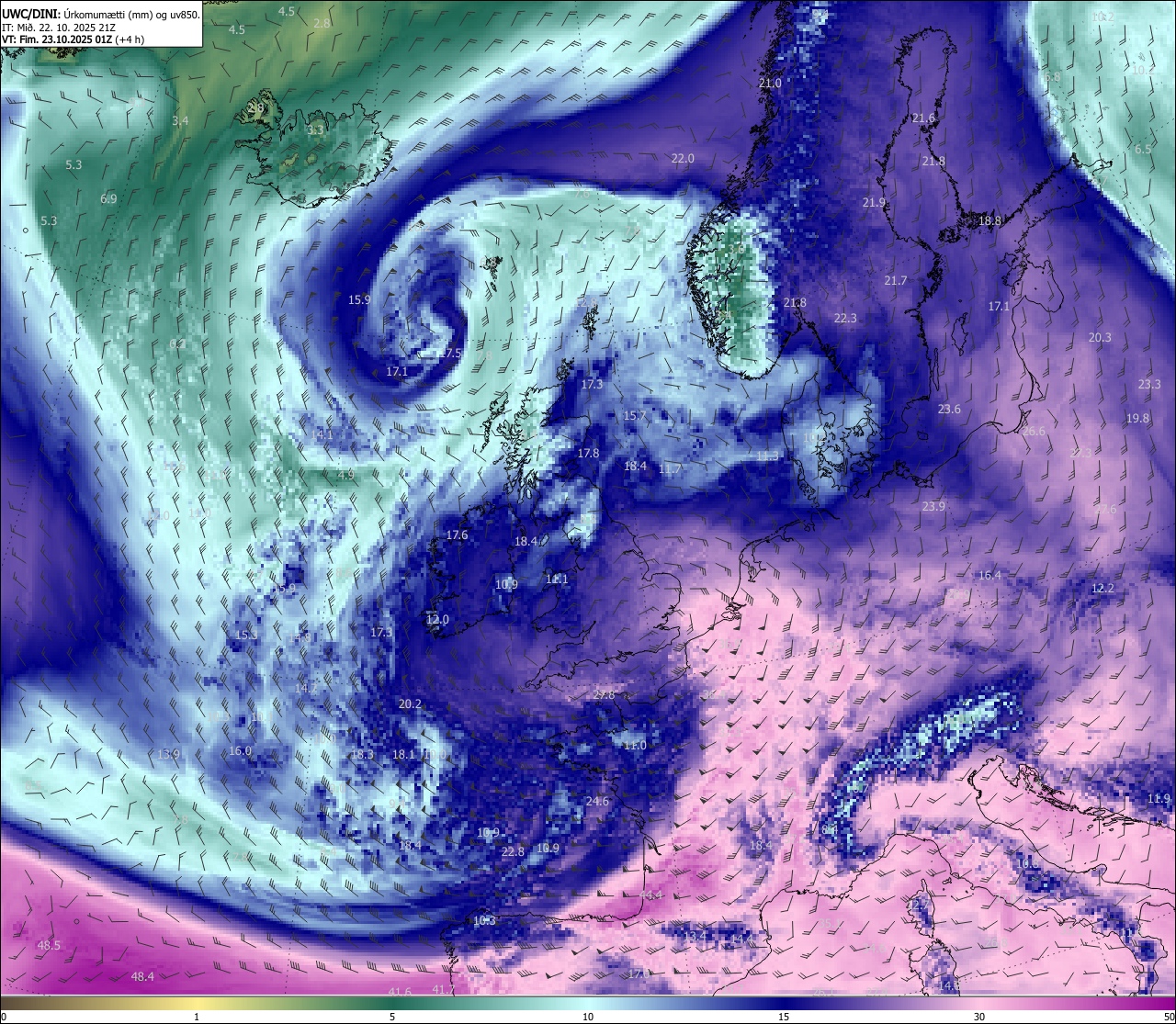1176x1024 pixels.
Task: Select the 22.0 value north of Norway
Action: (683, 158)
